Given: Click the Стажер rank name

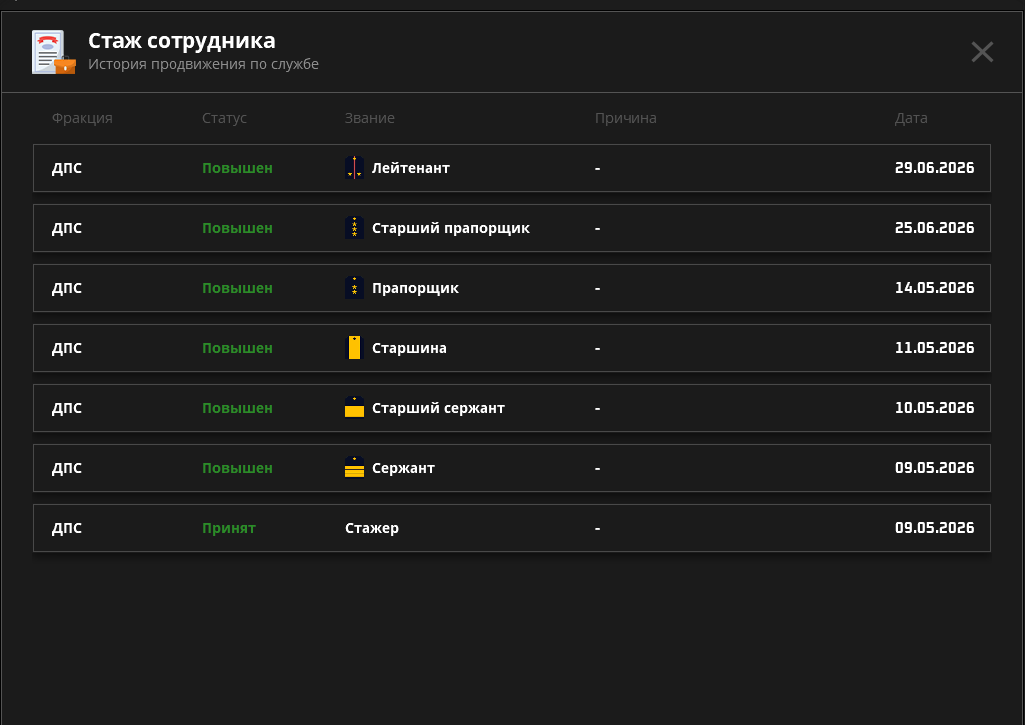Looking at the screenshot, I should (x=372, y=528).
